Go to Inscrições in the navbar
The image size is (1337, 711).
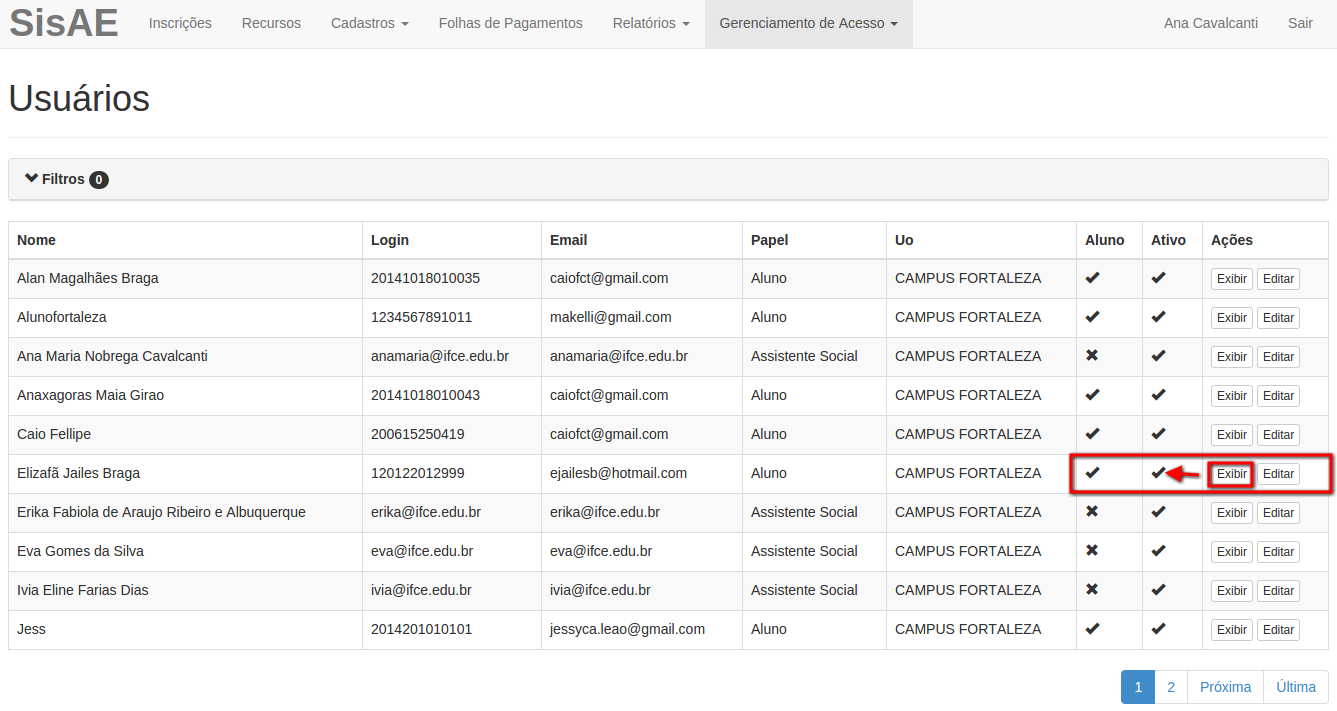(180, 23)
